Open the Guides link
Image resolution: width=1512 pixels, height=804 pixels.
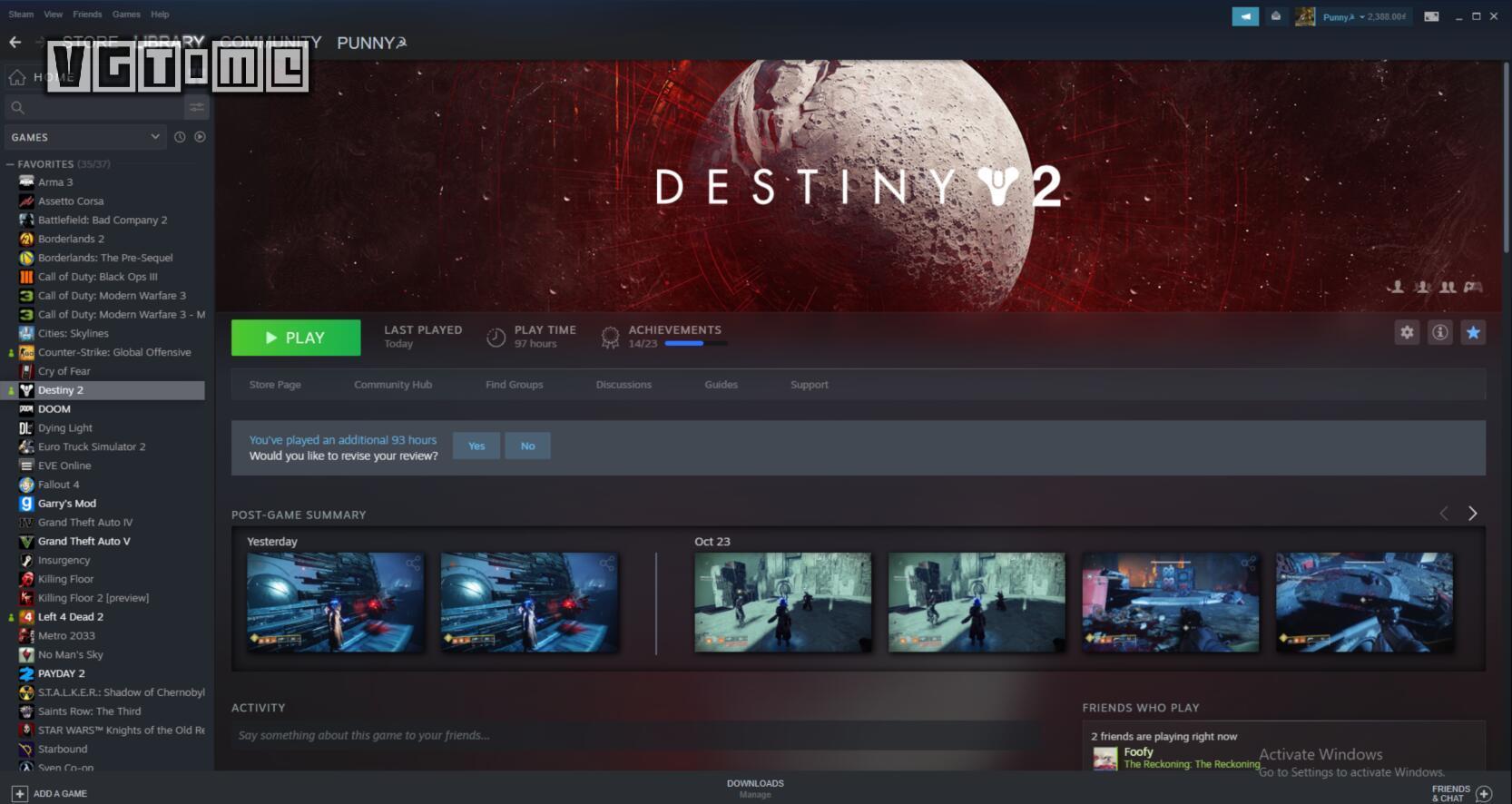721,385
